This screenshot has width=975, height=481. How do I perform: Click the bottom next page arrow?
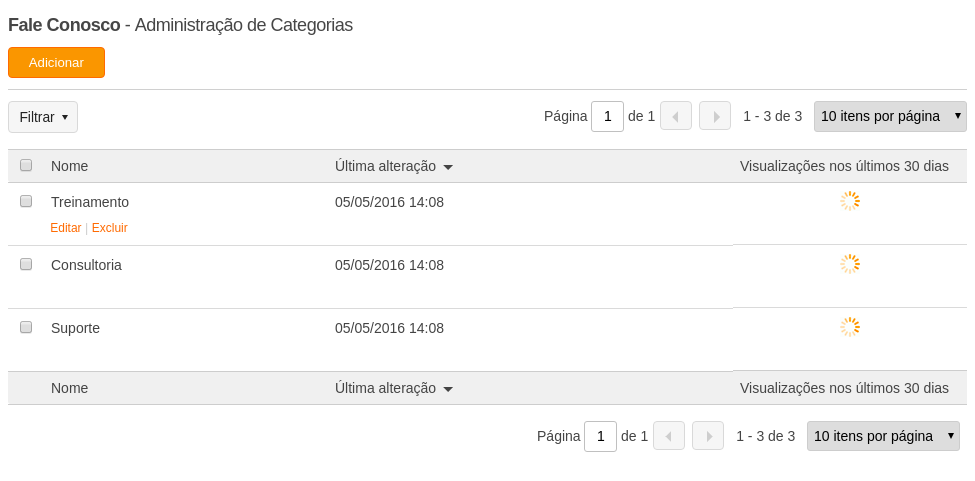pyautogui.click(x=708, y=436)
